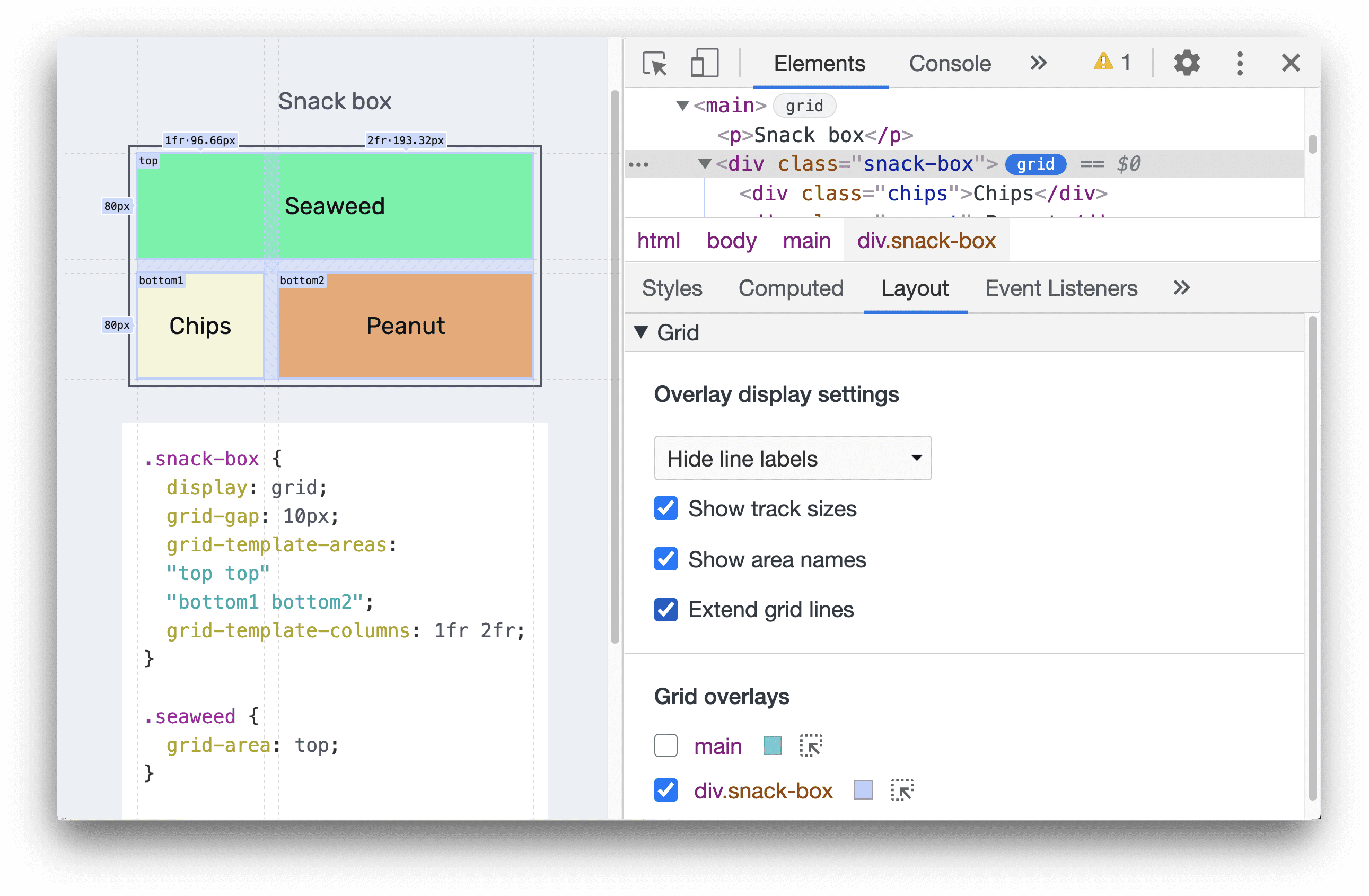Screen dimensions: 1369x896
Task: Click the device toolbar toggle icon
Action: click(x=700, y=62)
